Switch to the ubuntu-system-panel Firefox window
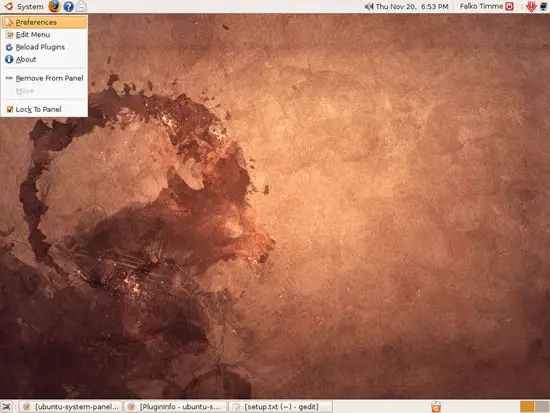This screenshot has width=550, height=413. point(71,407)
